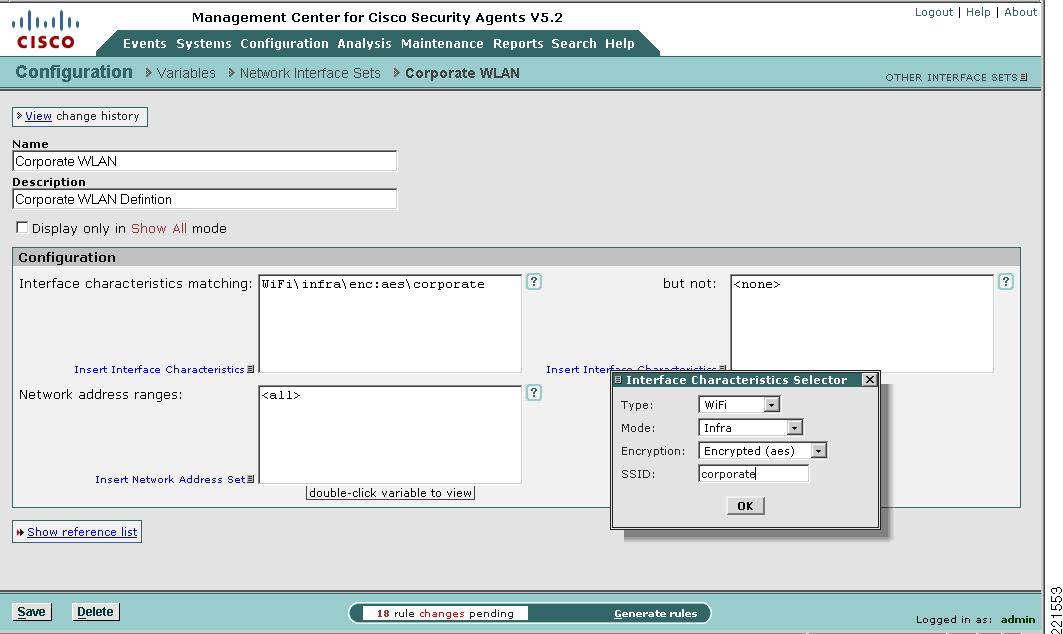Click OK in the Interface Characteristics Selector
1063x634 pixels.
coord(745,506)
